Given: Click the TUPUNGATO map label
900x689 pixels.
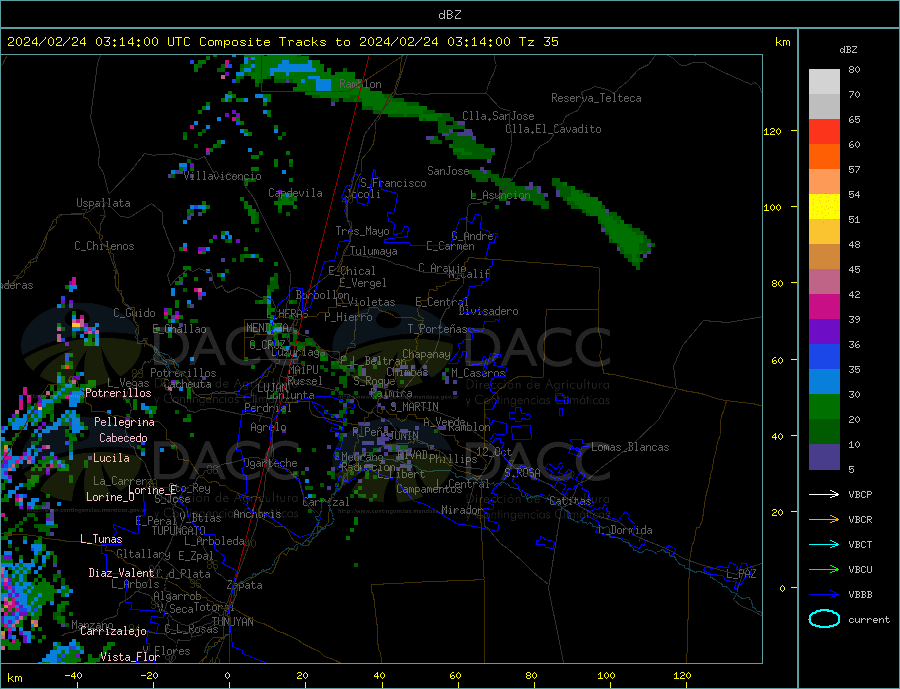Looking at the screenshot, I should (179, 531).
